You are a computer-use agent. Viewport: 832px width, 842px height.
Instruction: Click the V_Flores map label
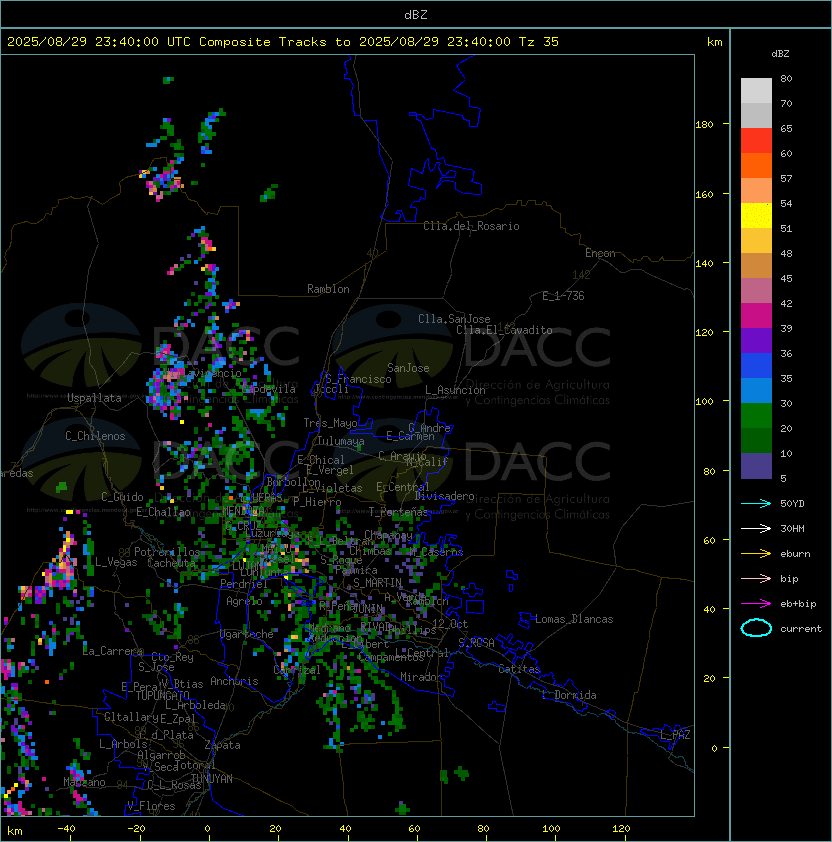pyautogui.click(x=151, y=806)
